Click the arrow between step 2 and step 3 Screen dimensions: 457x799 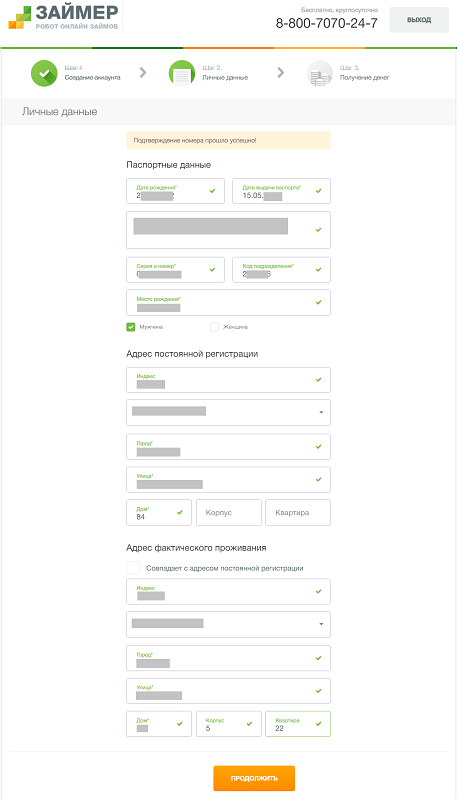pyautogui.click(x=281, y=73)
